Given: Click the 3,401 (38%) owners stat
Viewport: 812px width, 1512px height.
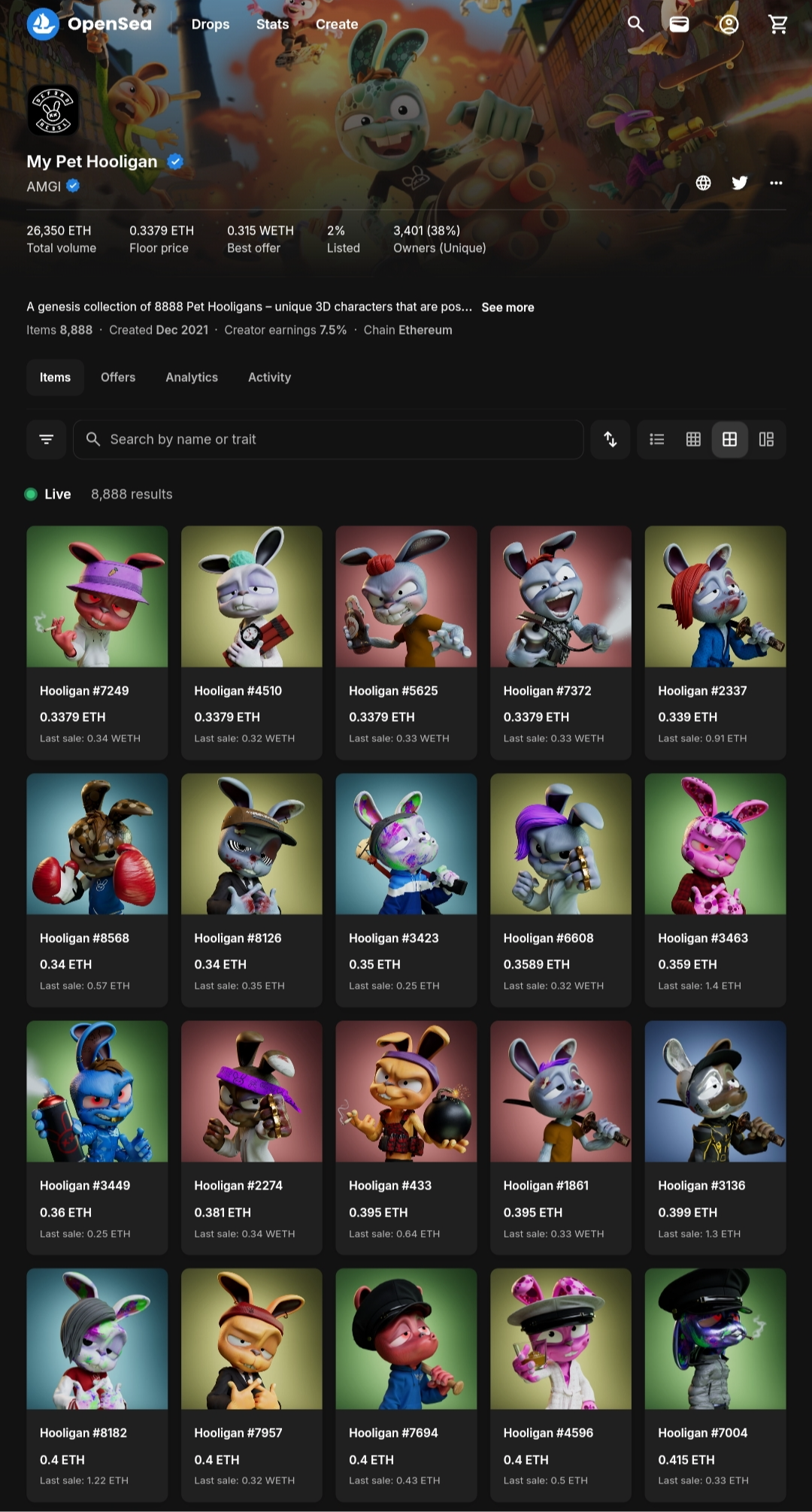Looking at the screenshot, I should (440, 239).
